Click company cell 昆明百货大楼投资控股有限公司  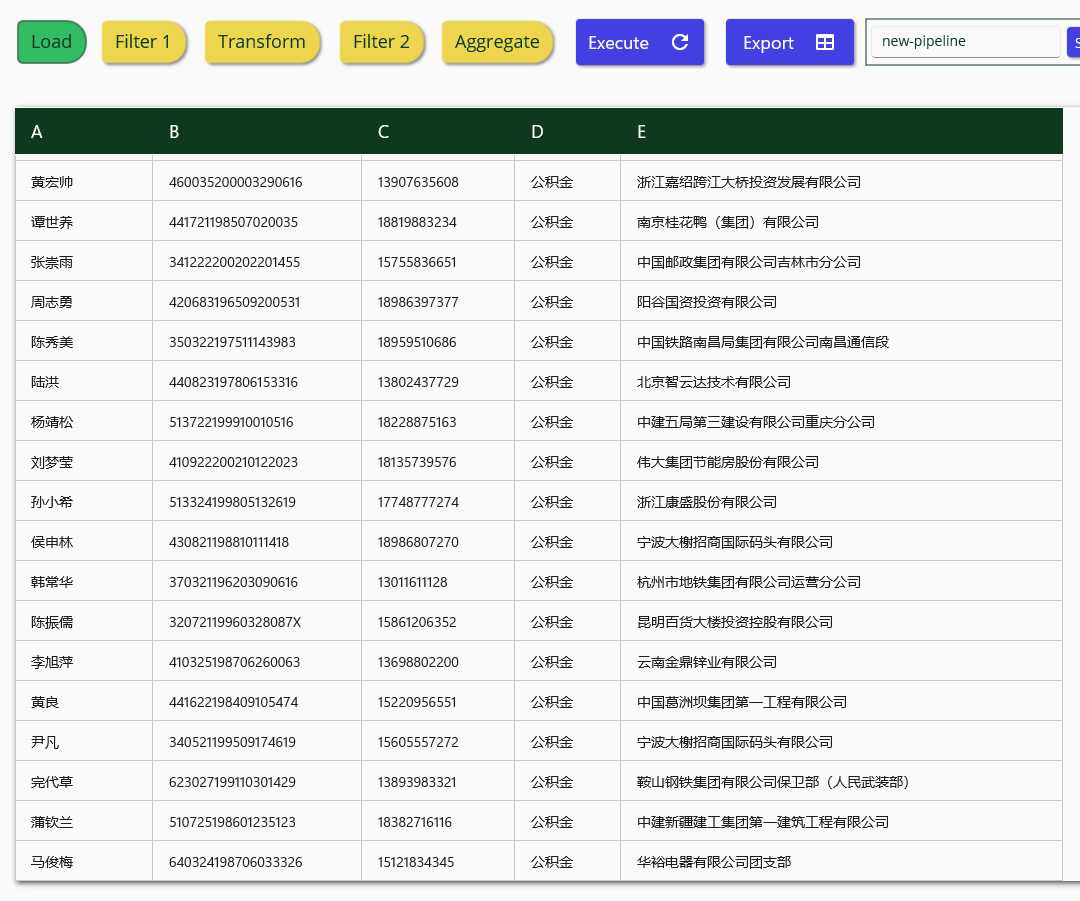coord(841,621)
